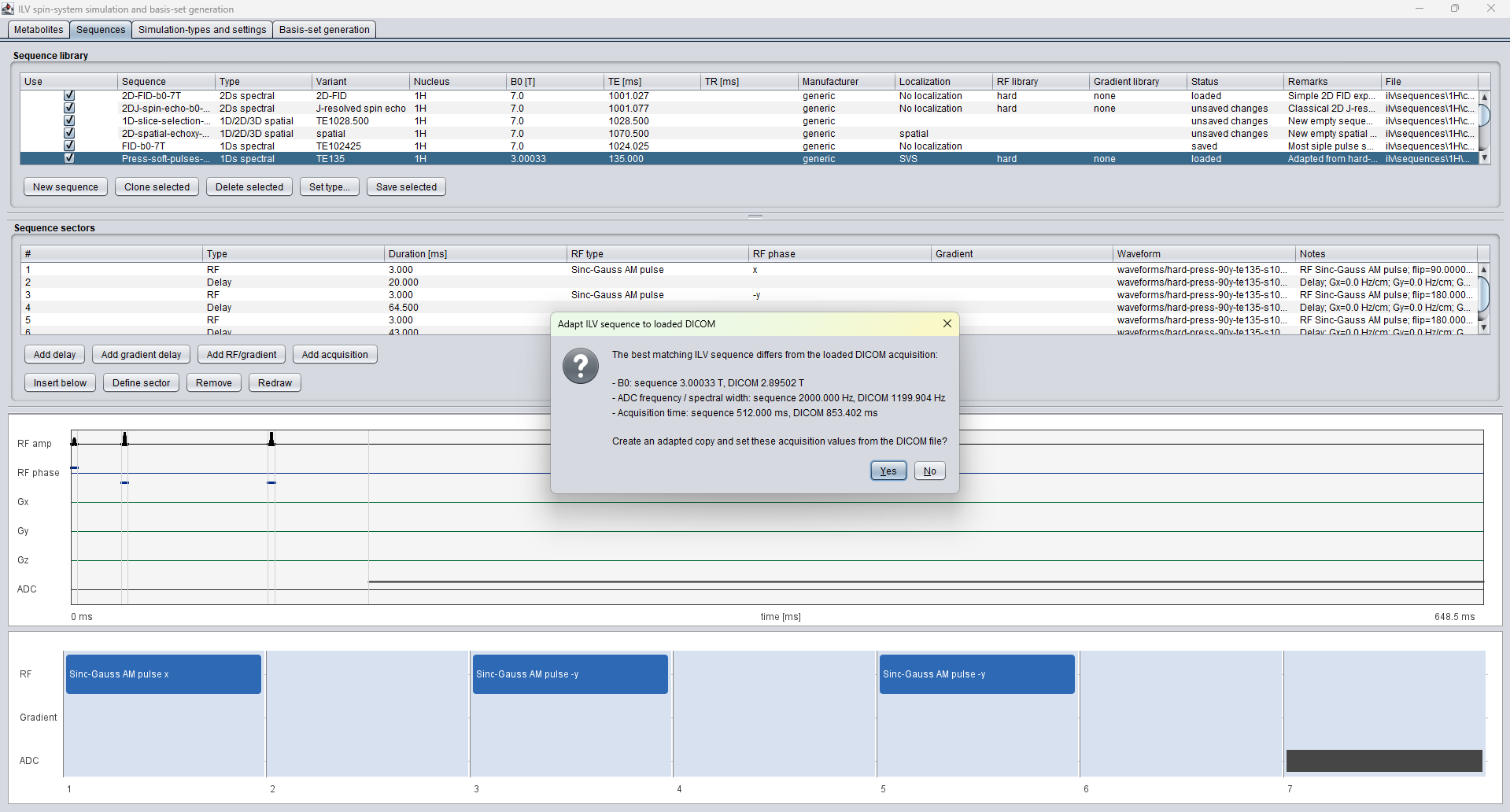
Task: Toggle Use checkbox for FID-b0-7T sequence
Action: pos(69,146)
